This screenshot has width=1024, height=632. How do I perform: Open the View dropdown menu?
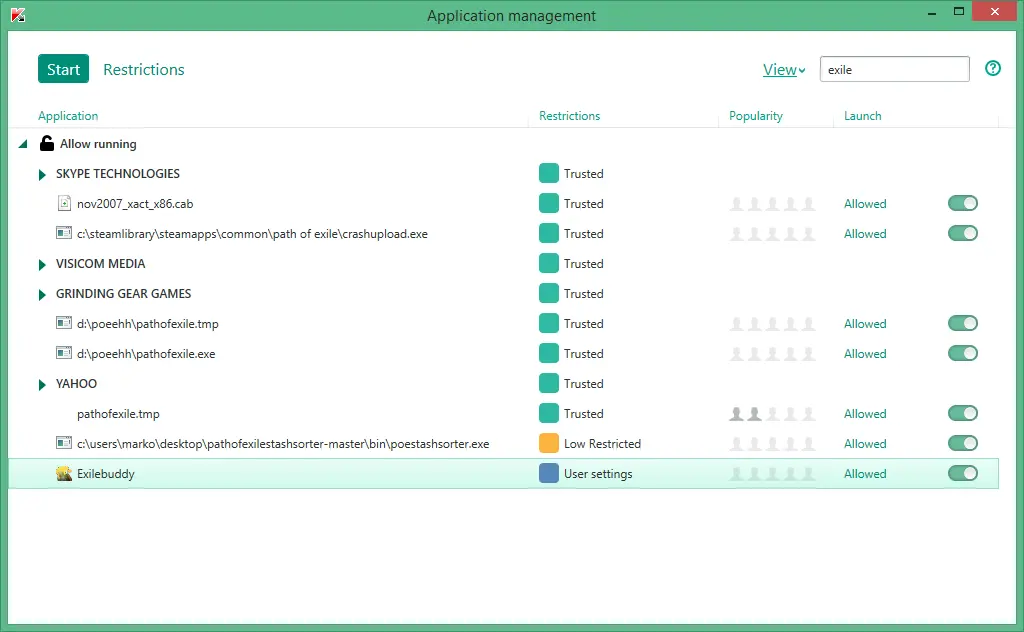[x=784, y=69]
